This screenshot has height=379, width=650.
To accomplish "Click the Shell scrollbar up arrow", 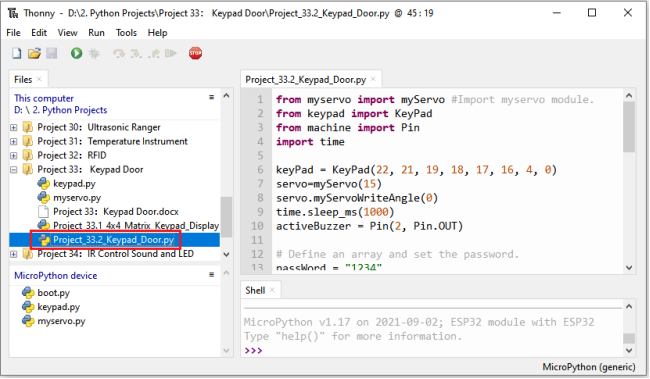I will 629,307.
